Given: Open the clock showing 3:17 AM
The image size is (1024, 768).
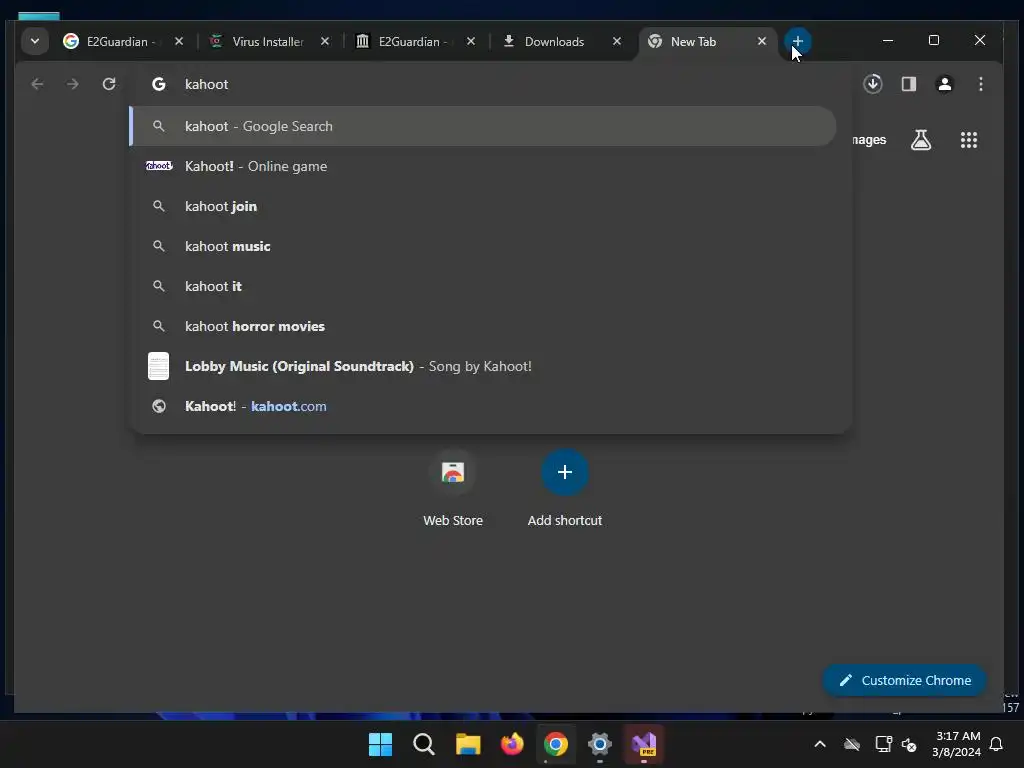Looking at the screenshot, I should pos(957,744).
